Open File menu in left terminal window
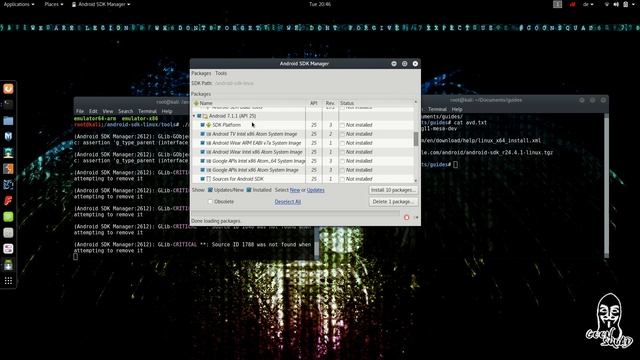The width and height of the screenshot is (640, 360). click(80, 111)
